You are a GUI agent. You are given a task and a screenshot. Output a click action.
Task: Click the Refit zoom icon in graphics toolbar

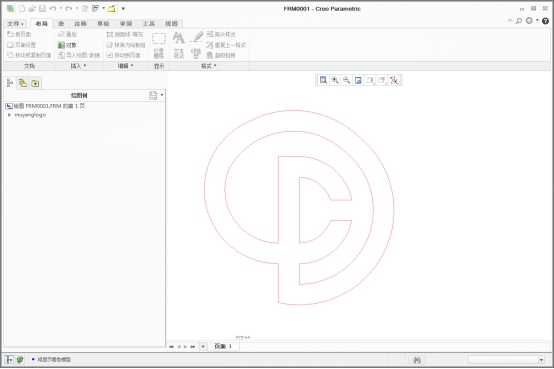pos(323,80)
